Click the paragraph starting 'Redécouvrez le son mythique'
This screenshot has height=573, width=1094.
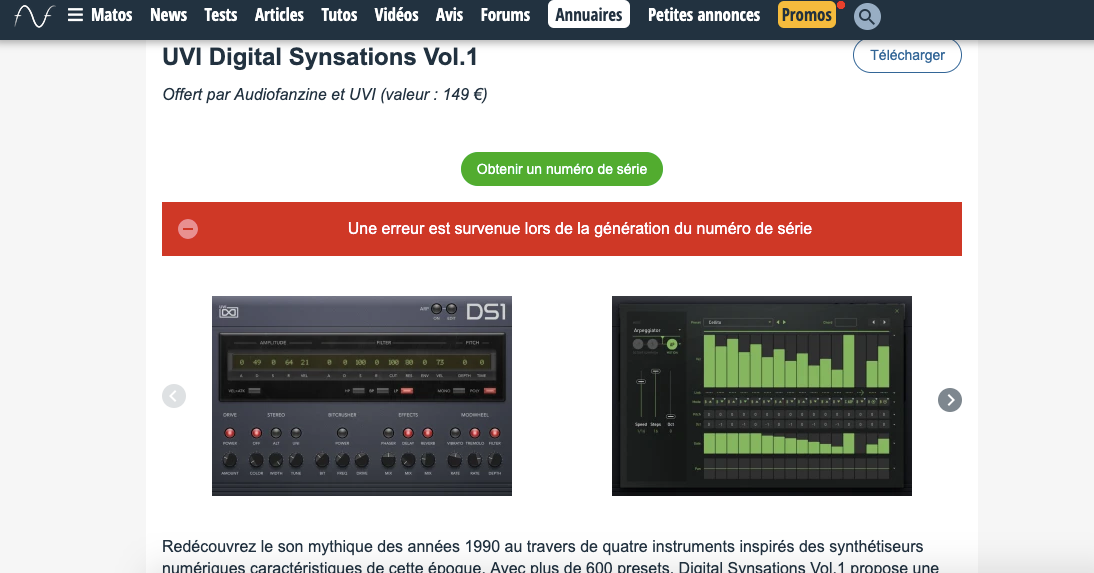click(x=551, y=556)
